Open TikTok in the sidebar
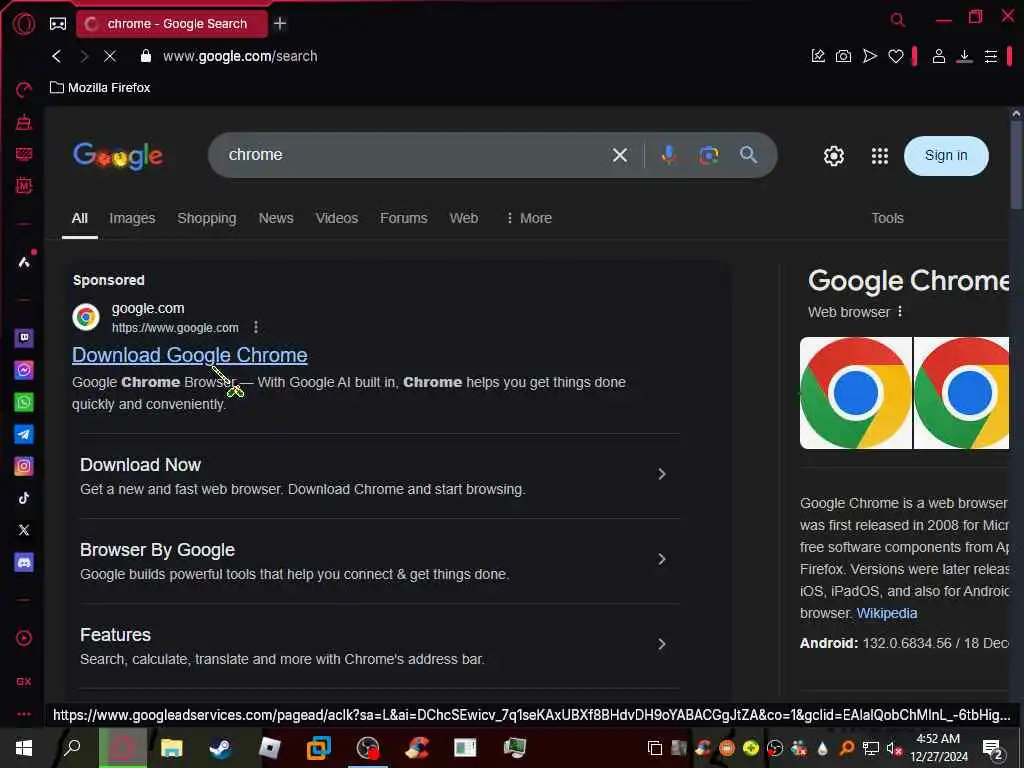Image resolution: width=1024 pixels, height=768 pixels. [24, 498]
